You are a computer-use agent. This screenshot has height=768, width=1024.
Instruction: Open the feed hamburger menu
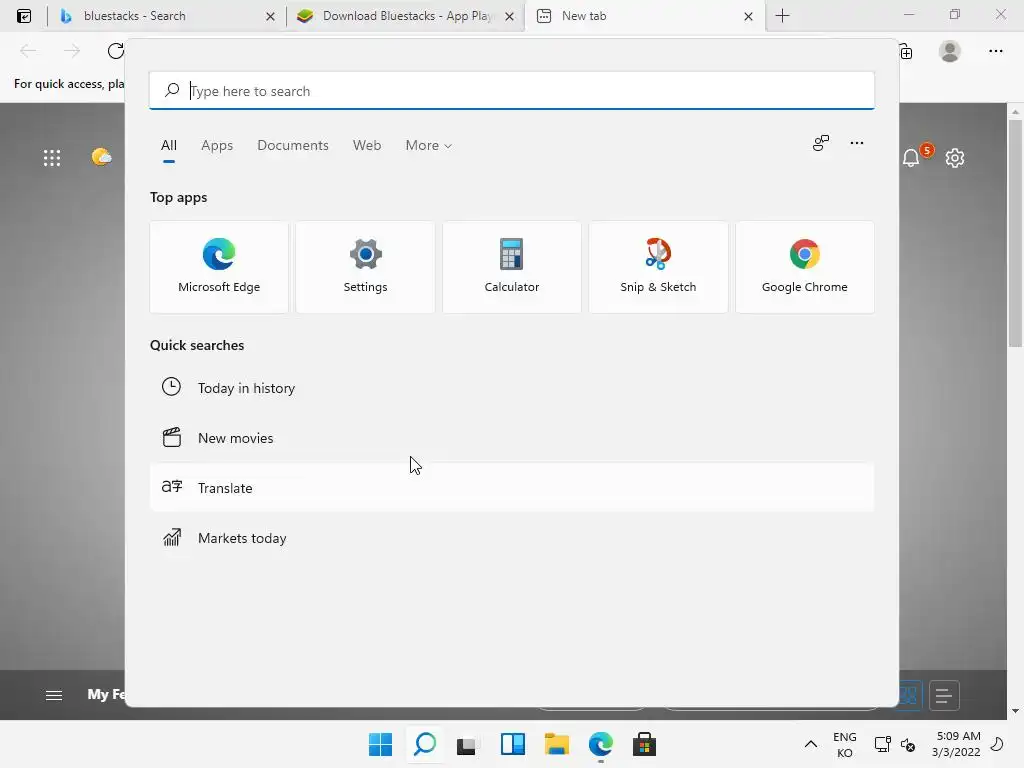click(x=54, y=695)
